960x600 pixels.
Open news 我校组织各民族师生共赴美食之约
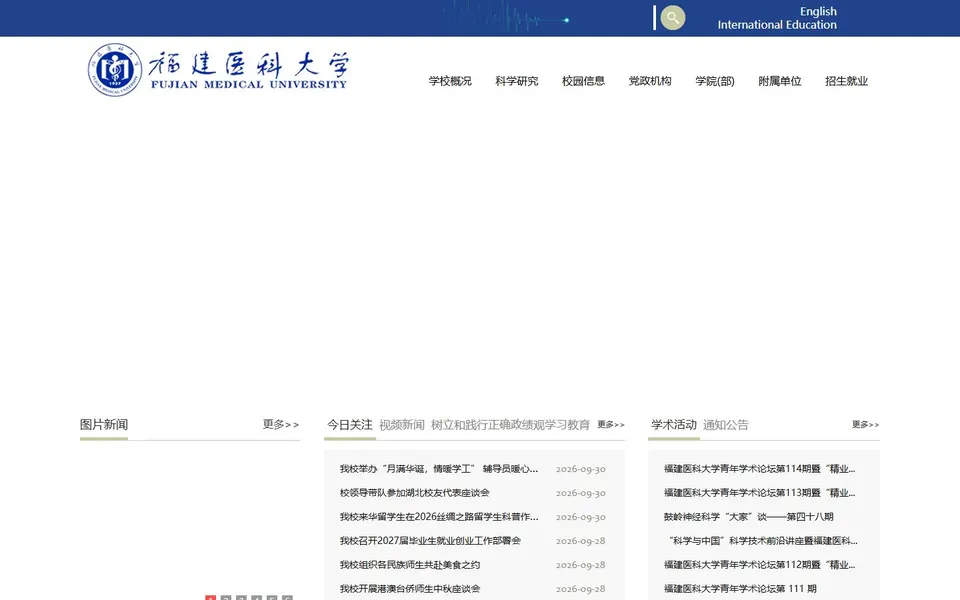click(410, 564)
